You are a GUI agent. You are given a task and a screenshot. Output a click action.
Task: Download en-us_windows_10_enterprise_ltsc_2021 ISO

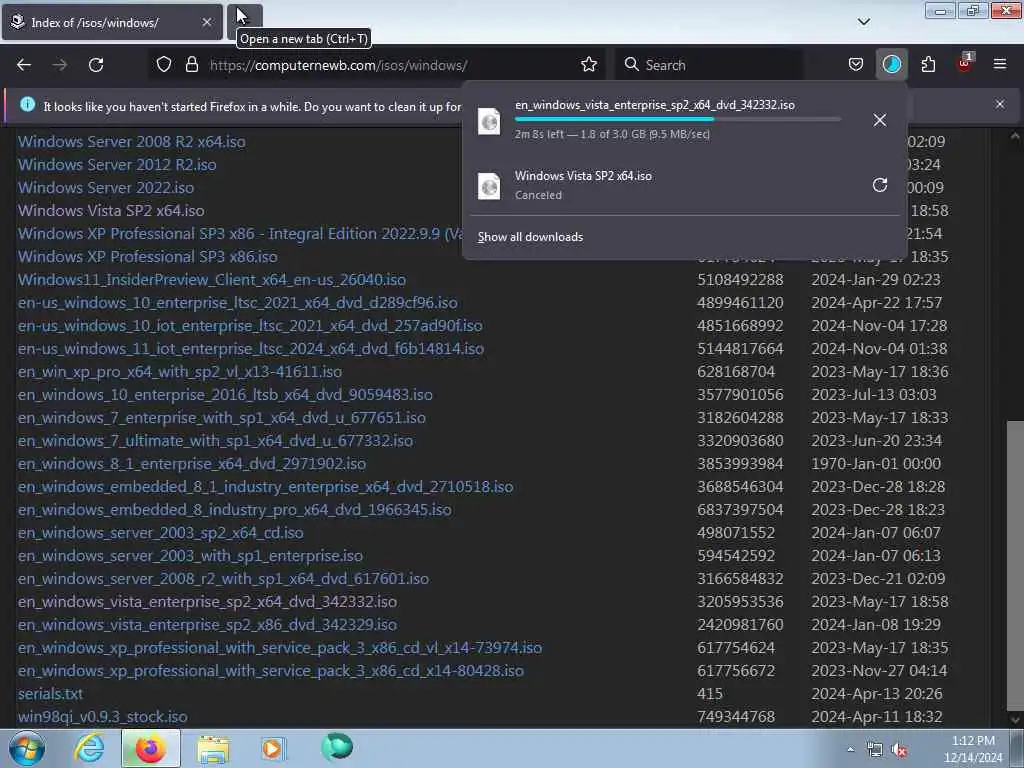238,302
